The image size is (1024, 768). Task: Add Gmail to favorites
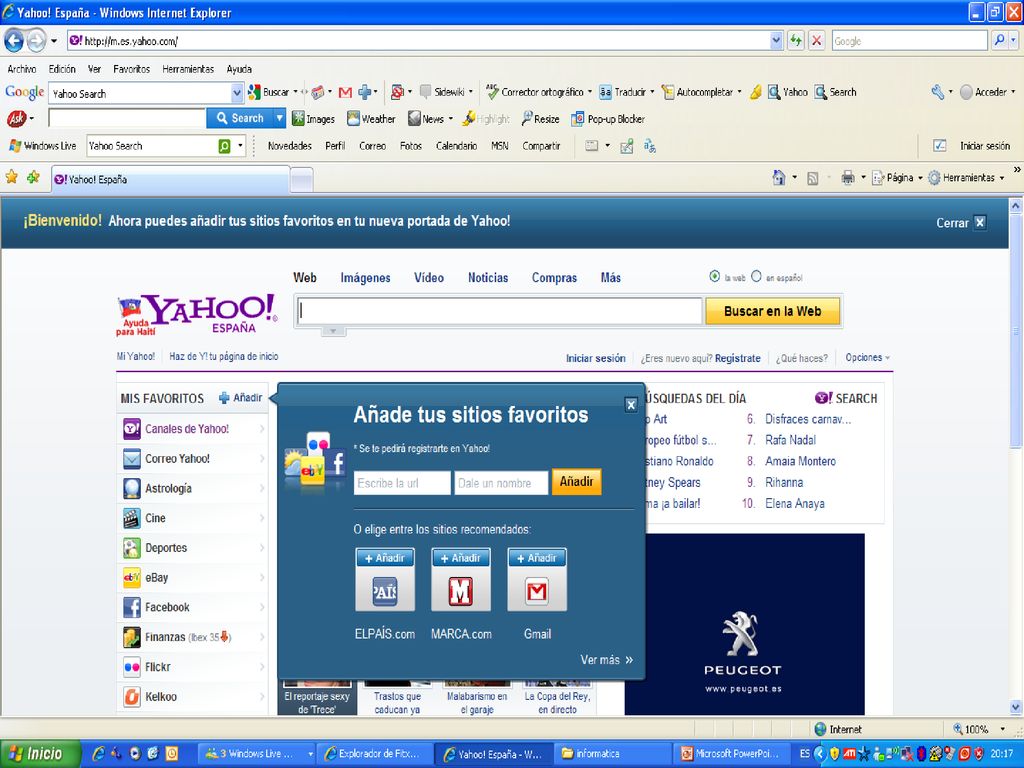537,558
